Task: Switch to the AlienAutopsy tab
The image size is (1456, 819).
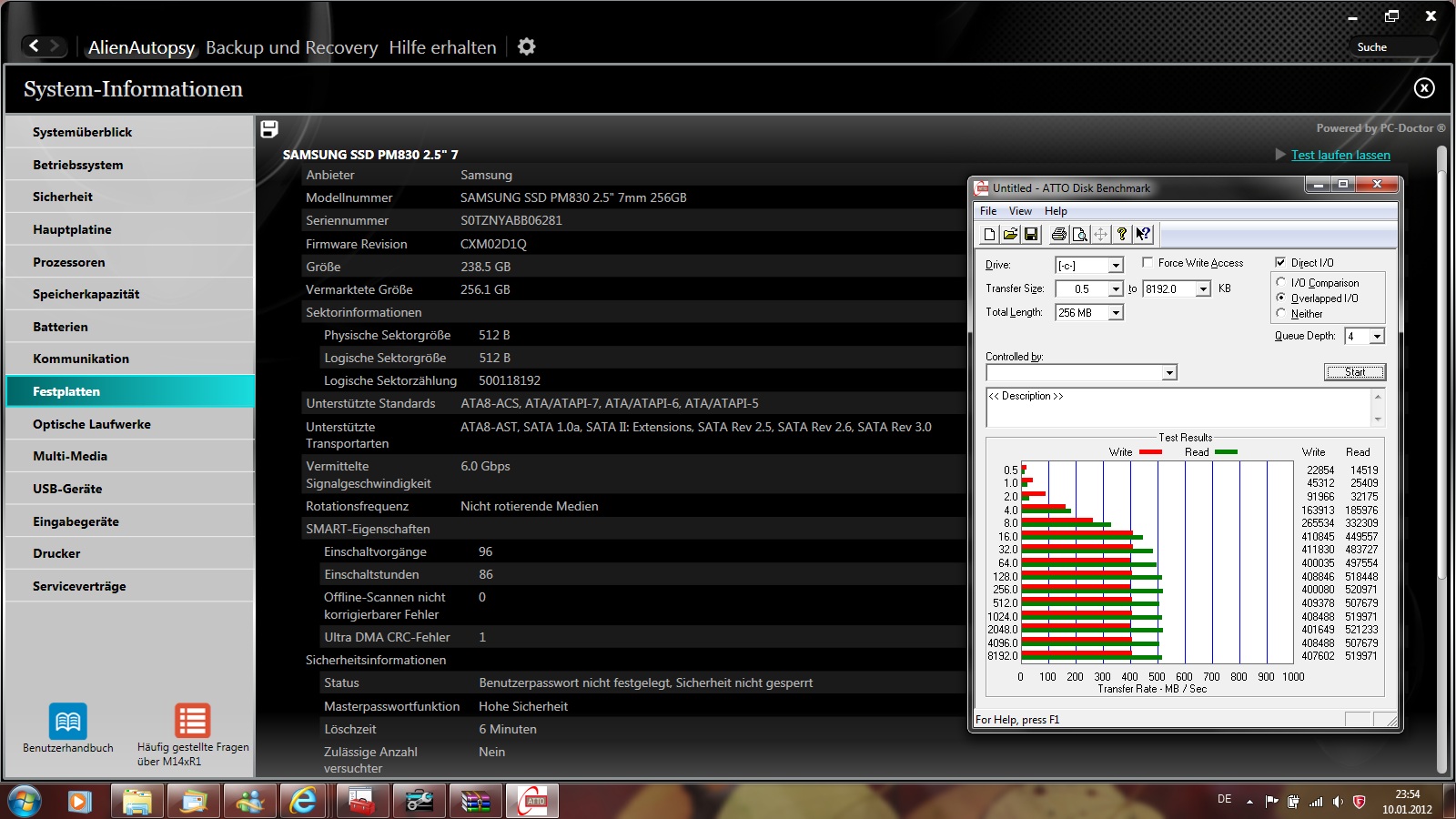Action: (141, 47)
